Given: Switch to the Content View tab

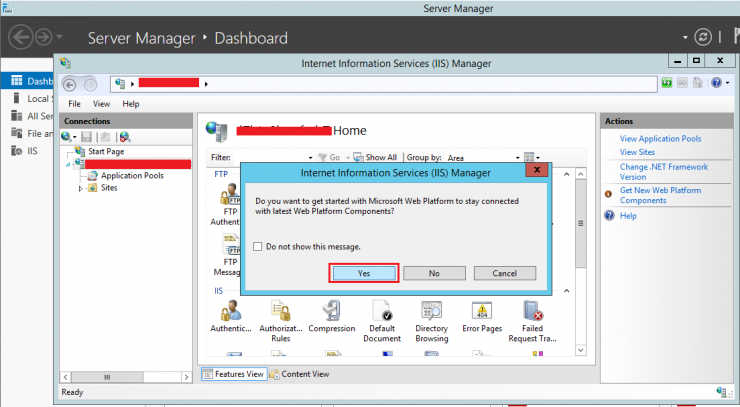Looking at the screenshot, I should click(x=300, y=374).
